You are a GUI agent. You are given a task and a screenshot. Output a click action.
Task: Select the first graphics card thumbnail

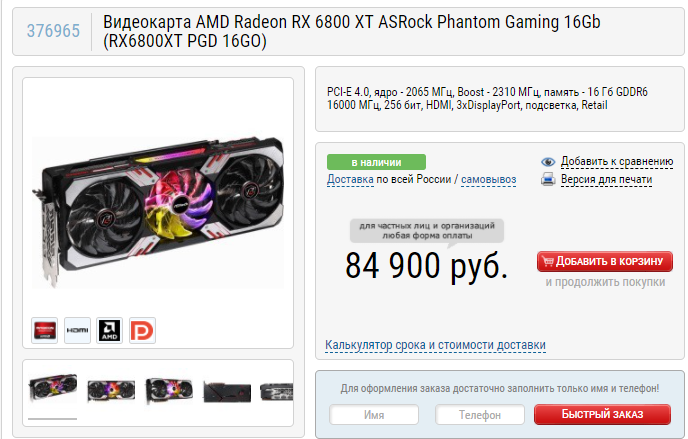pos(53,389)
